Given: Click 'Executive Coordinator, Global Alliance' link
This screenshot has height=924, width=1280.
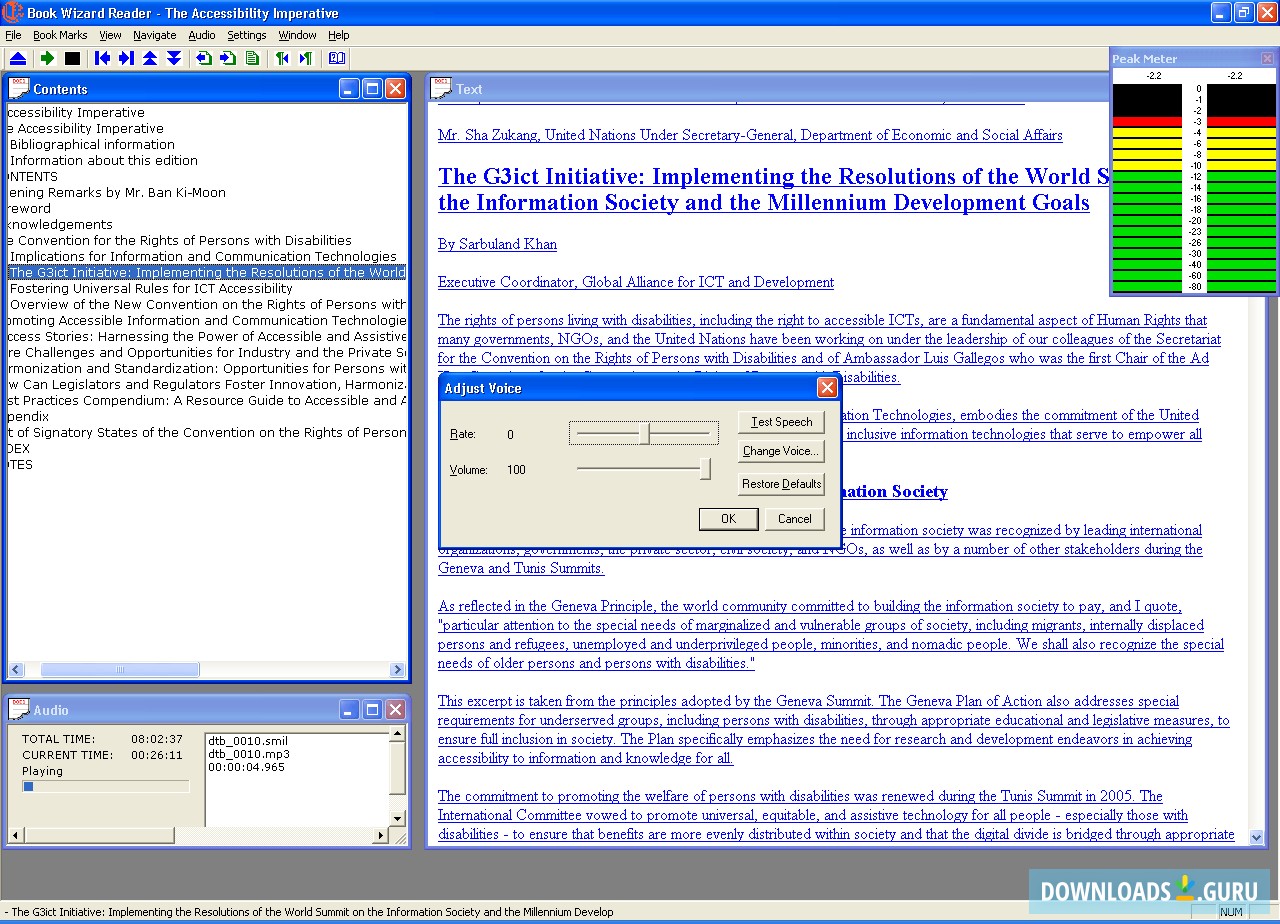Looking at the screenshot, I should click(x=636, y=282).
